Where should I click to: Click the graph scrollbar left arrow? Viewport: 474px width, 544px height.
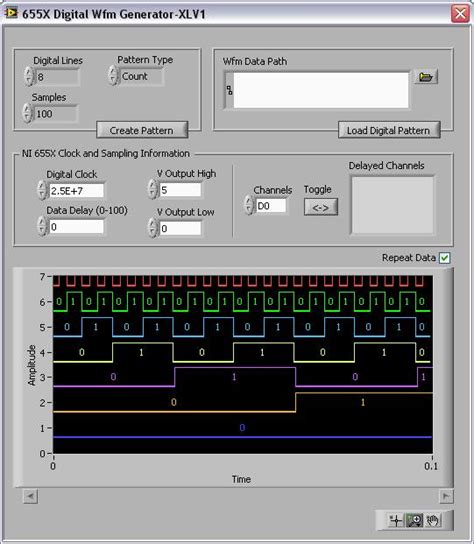coord(31,496)
